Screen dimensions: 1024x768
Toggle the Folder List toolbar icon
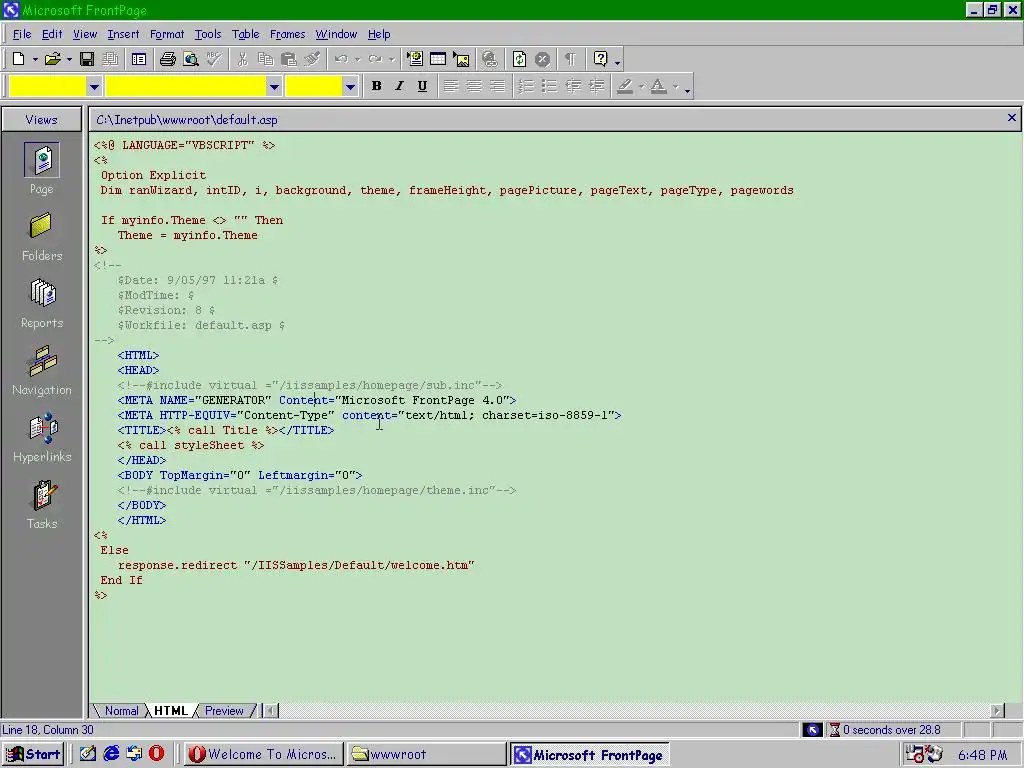[x=139, y=59]
